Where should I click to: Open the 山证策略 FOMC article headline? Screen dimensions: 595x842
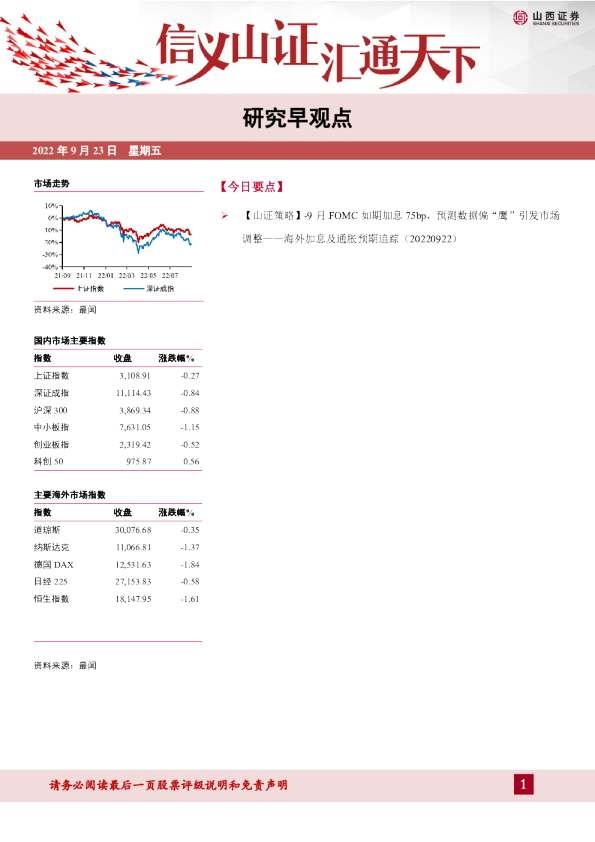[401, 227]
